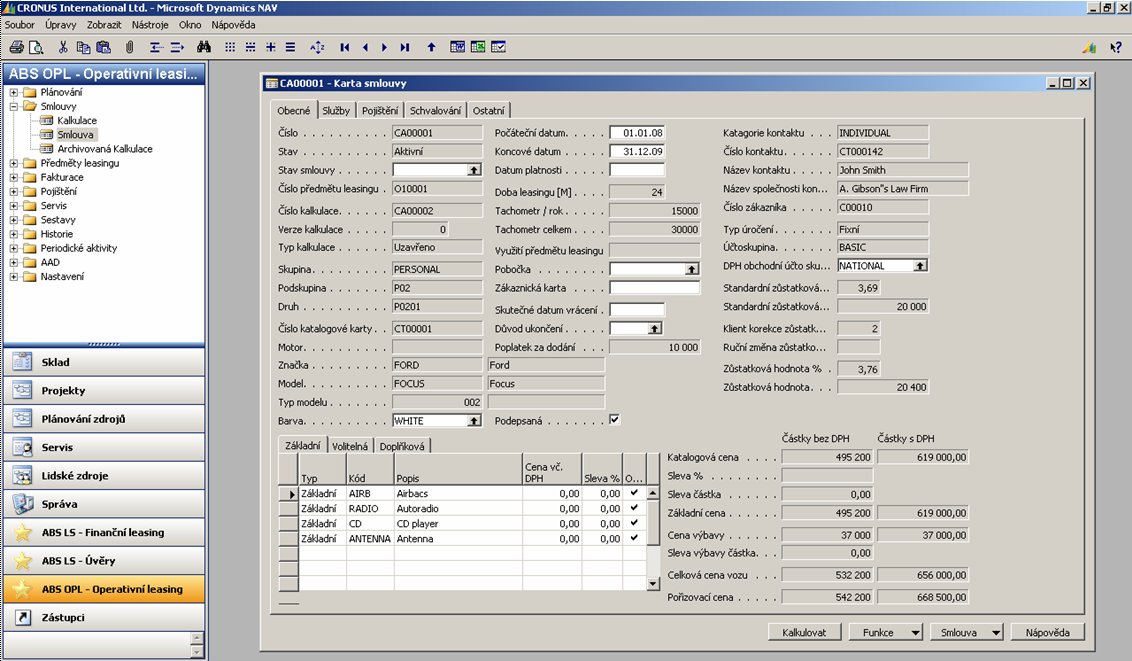Toggle the checkbox in the AIRB Airbacs row
The height and width of the screenshot is (661, 1132).
634,493
